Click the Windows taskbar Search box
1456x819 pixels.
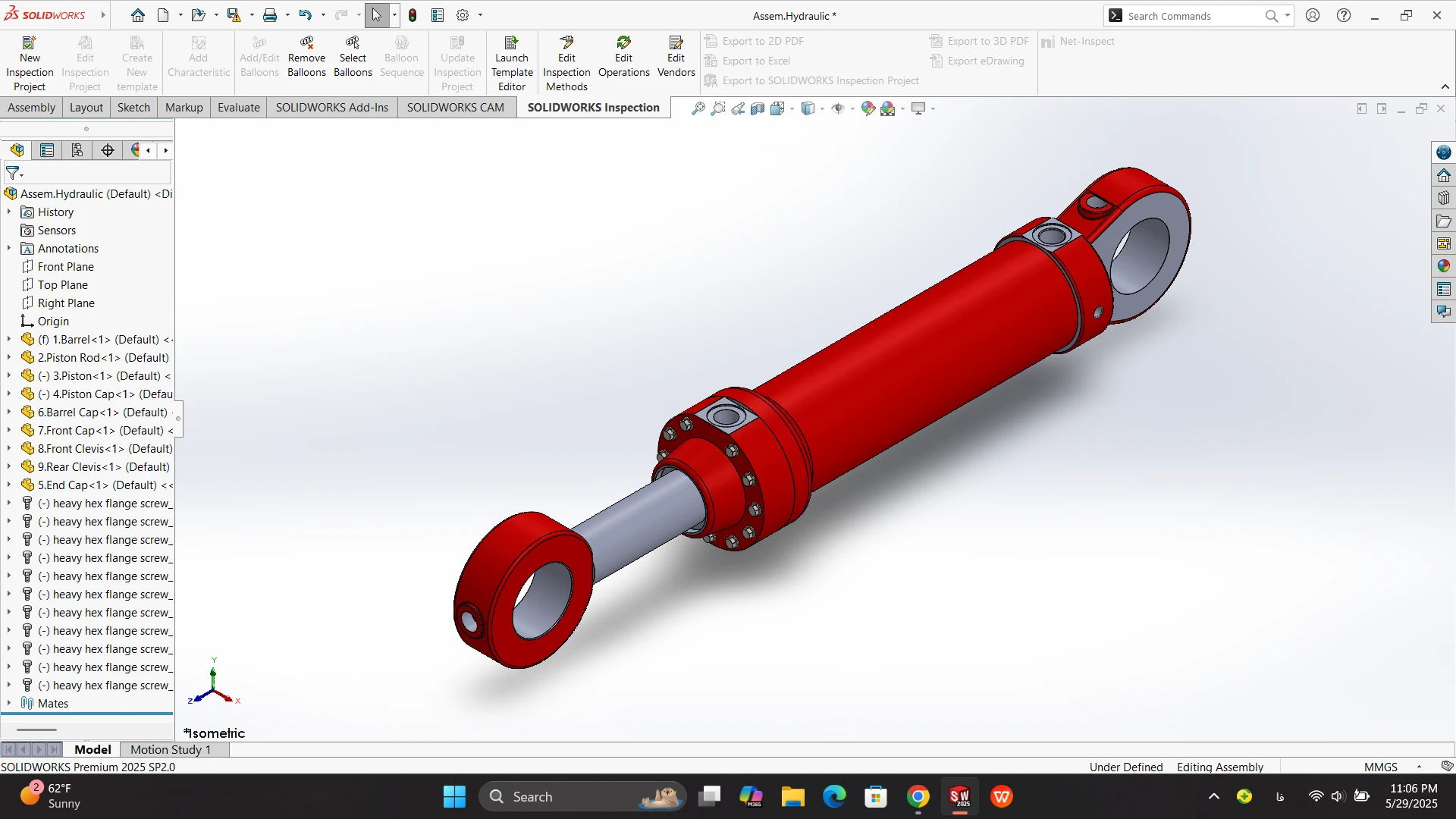pos(582,796)
